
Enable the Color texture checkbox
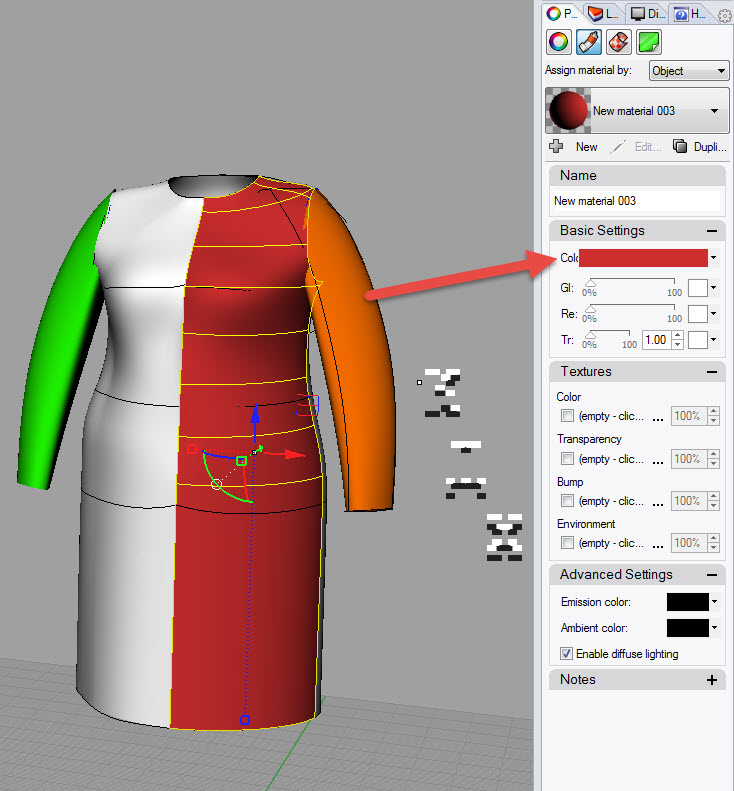pyautogui.click(x=567, y=416)
